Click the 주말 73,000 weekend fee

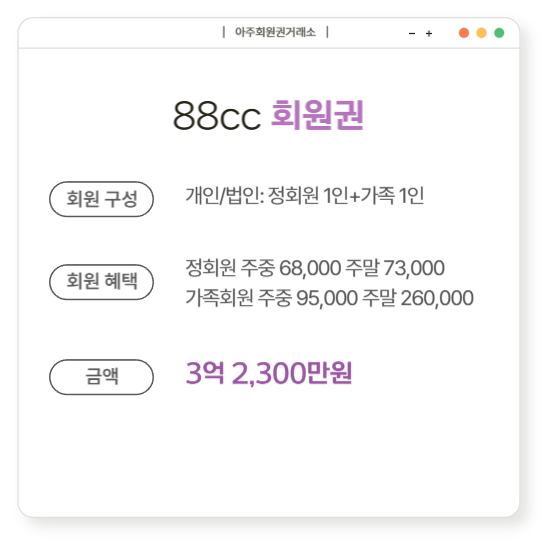(395, 268)
